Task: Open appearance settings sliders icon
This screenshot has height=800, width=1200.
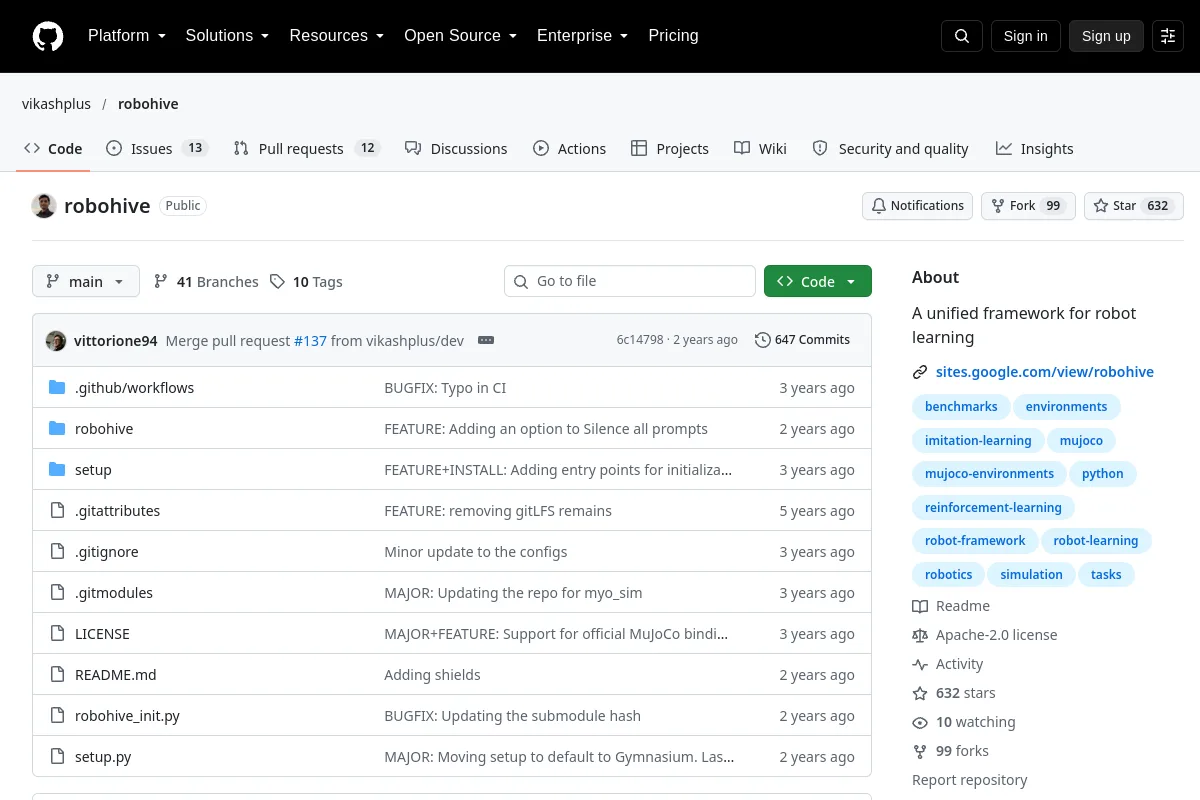Action: tap(1168, 36)
